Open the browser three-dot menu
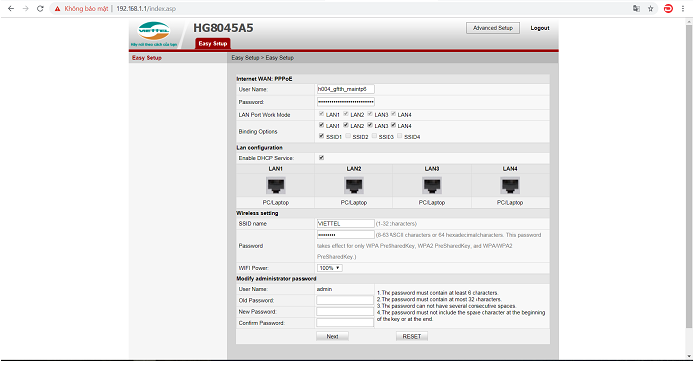The height and width of the screenshot is (366, 700). 683,8
